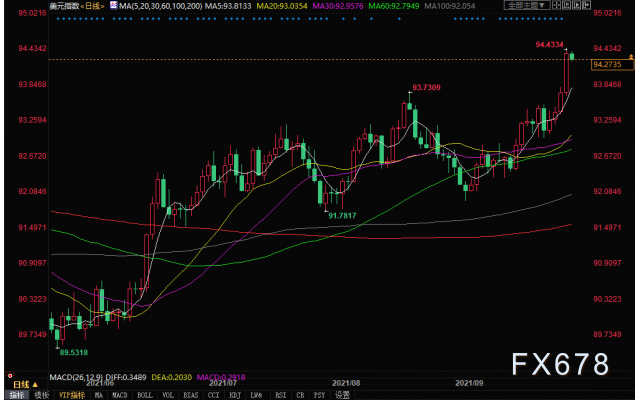Click the left axis value 92.0846
640x400 pixels.
[32, 191]
